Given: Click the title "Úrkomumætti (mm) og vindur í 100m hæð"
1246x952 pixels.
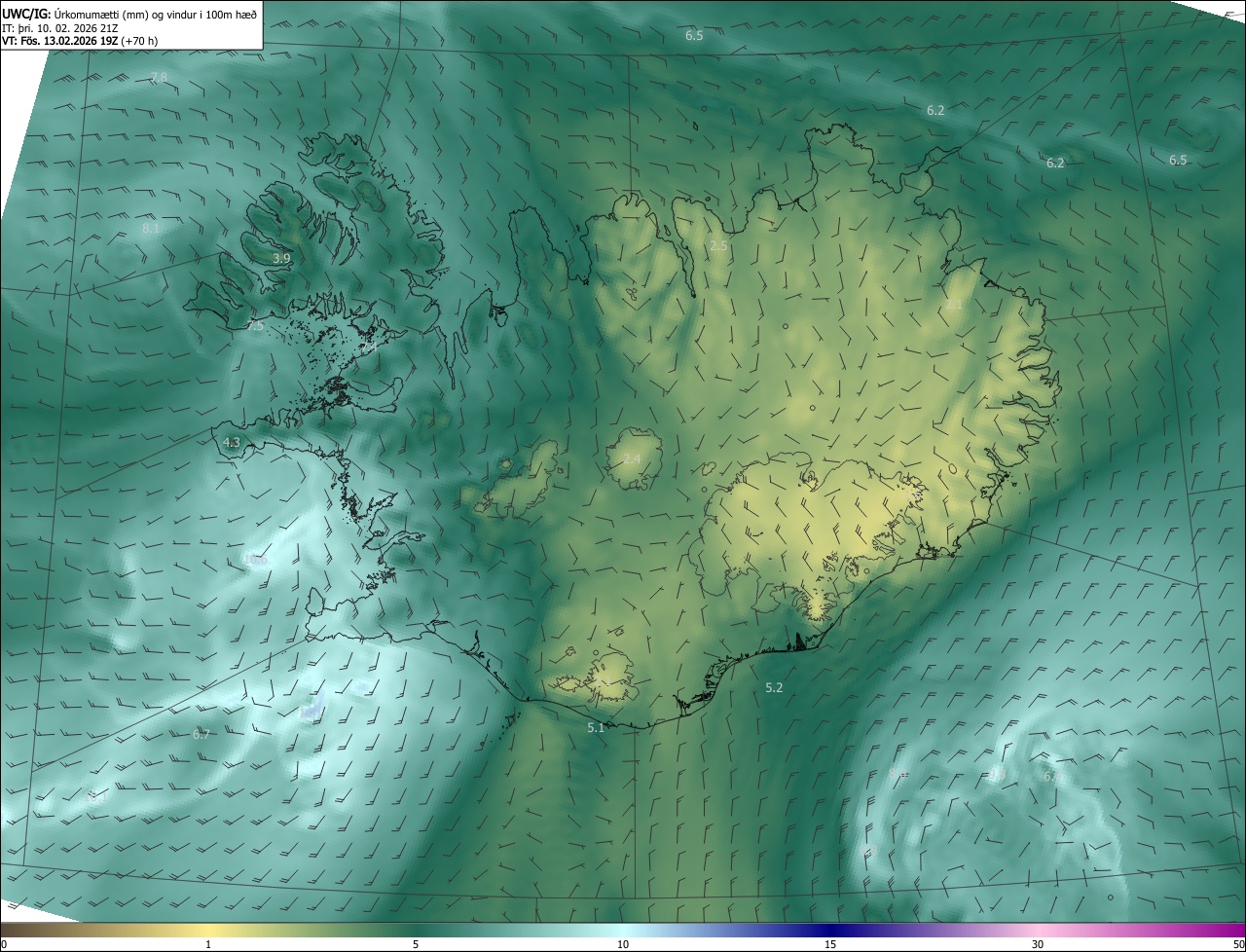Looking at the screenshot, I should [x=155, y=14].
